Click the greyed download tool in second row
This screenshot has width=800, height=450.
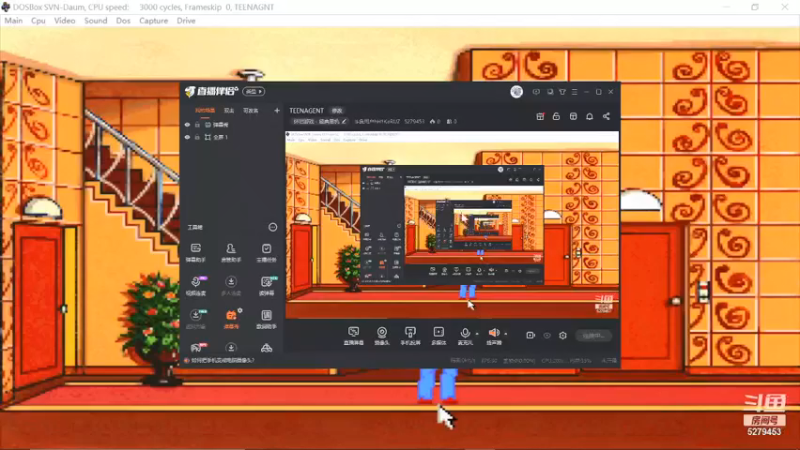[231, 286]
